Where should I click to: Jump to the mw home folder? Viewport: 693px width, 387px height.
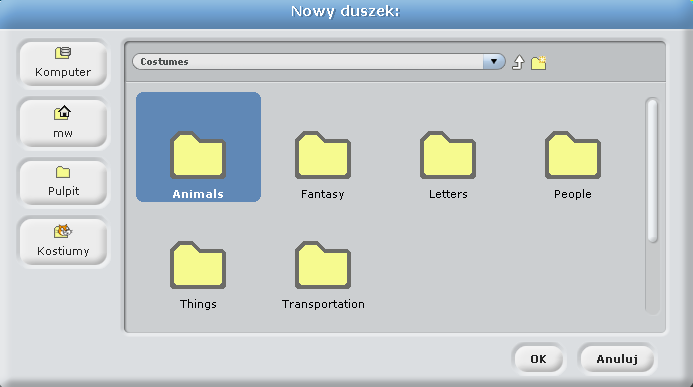63,123
